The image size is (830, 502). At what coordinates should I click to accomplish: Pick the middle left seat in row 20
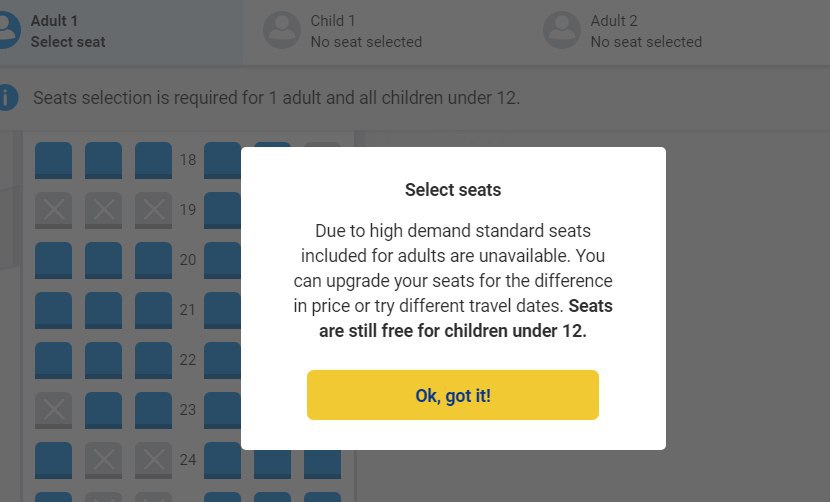pos(103,260)
